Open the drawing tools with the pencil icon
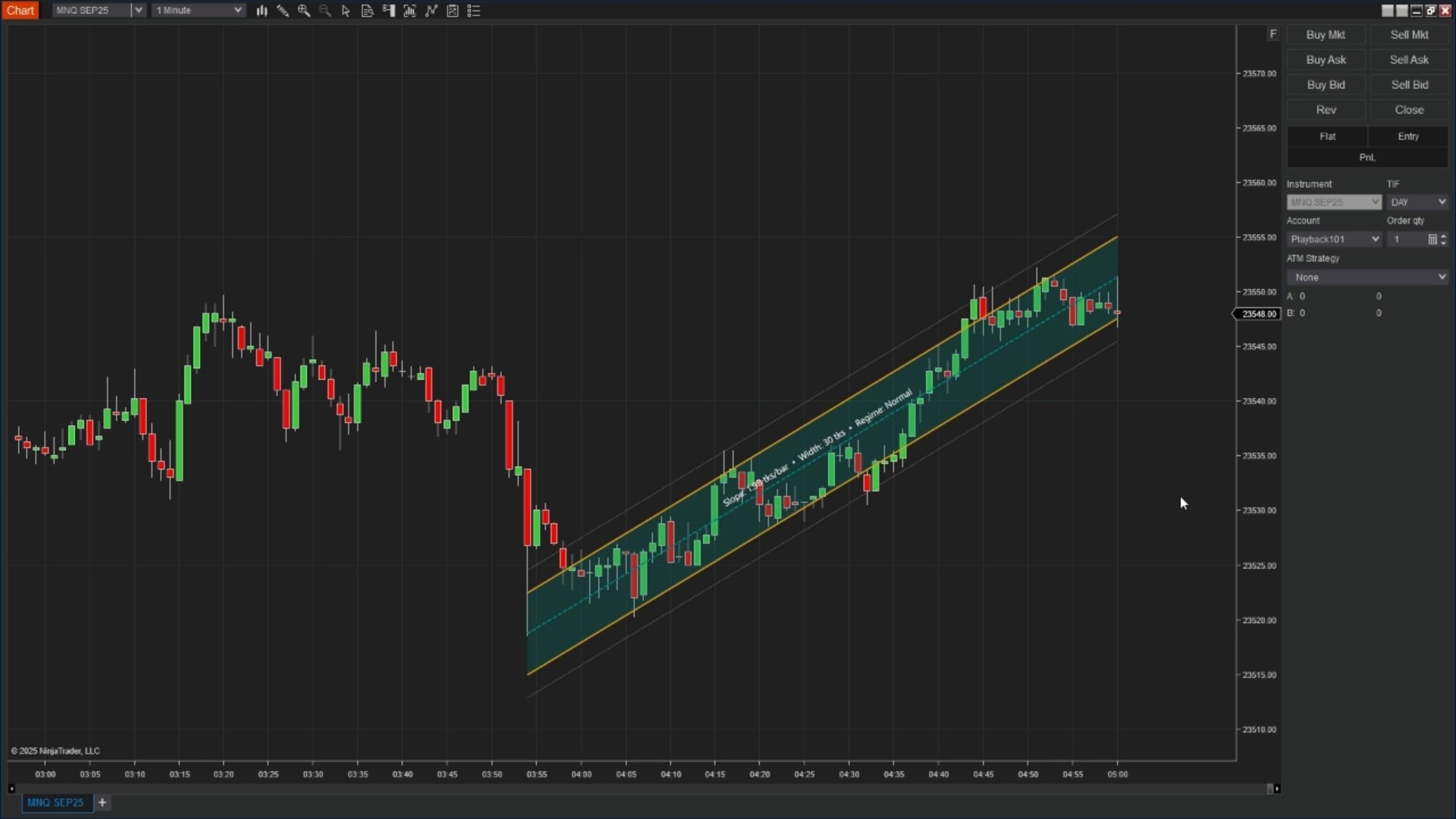1456x819 pixels. [x=282, y=11]
